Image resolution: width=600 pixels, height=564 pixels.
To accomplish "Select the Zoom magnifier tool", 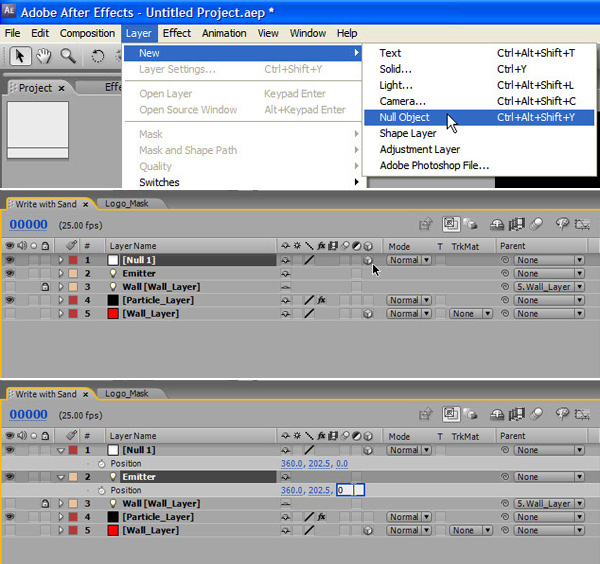I will pos(68,56).
